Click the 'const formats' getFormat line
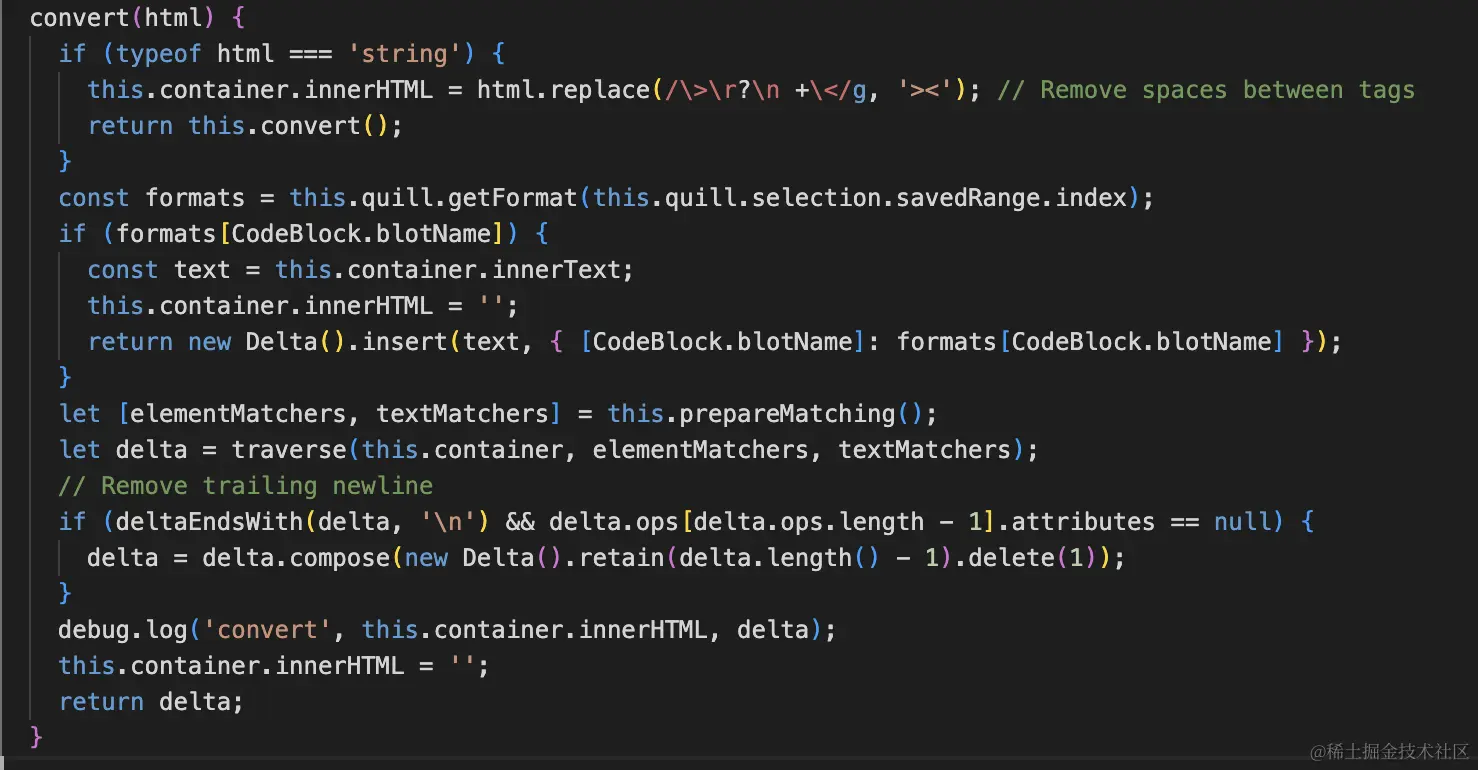The image size is (1478, 770). point(606,198)
